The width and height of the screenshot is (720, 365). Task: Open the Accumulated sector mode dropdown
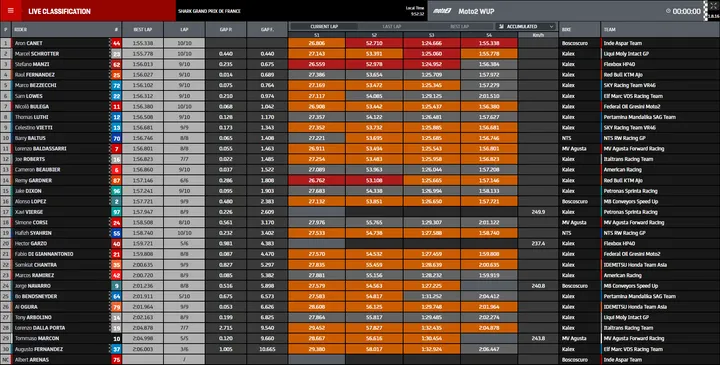click(x=526, y=27)
